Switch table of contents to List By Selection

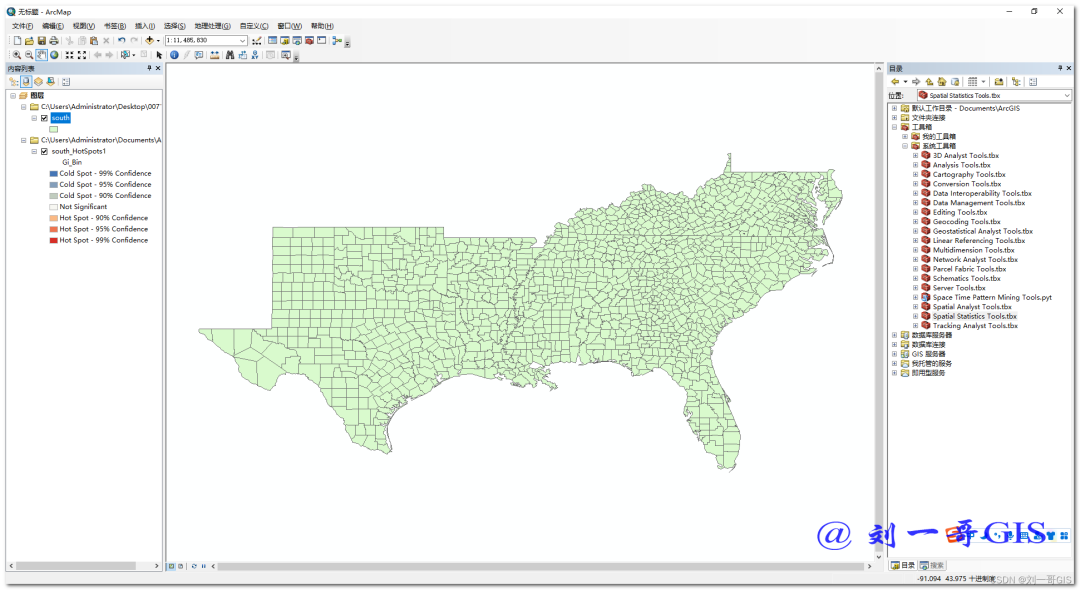coord(51,81)
